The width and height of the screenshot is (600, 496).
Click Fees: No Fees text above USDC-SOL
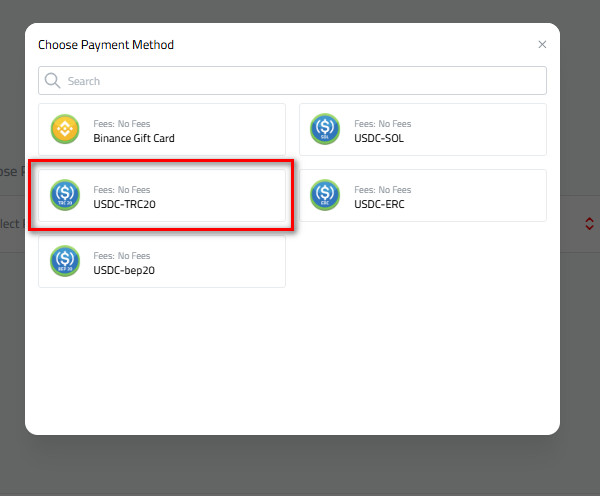coord(383,124)
